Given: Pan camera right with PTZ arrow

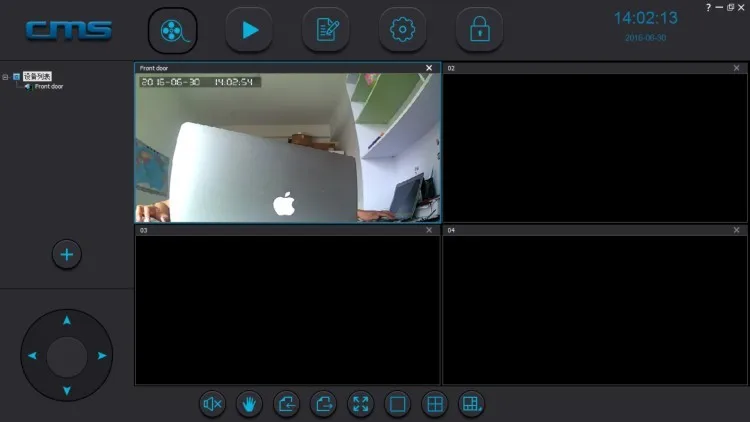Looking at the screenshot, I should coord(102,356).
